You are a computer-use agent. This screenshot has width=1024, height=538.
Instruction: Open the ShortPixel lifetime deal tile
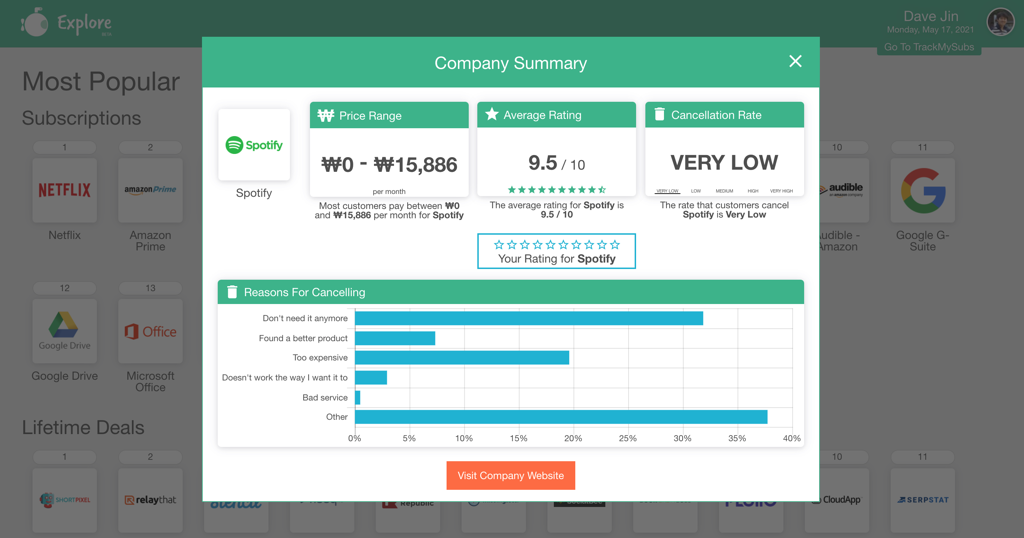(65, 499)
